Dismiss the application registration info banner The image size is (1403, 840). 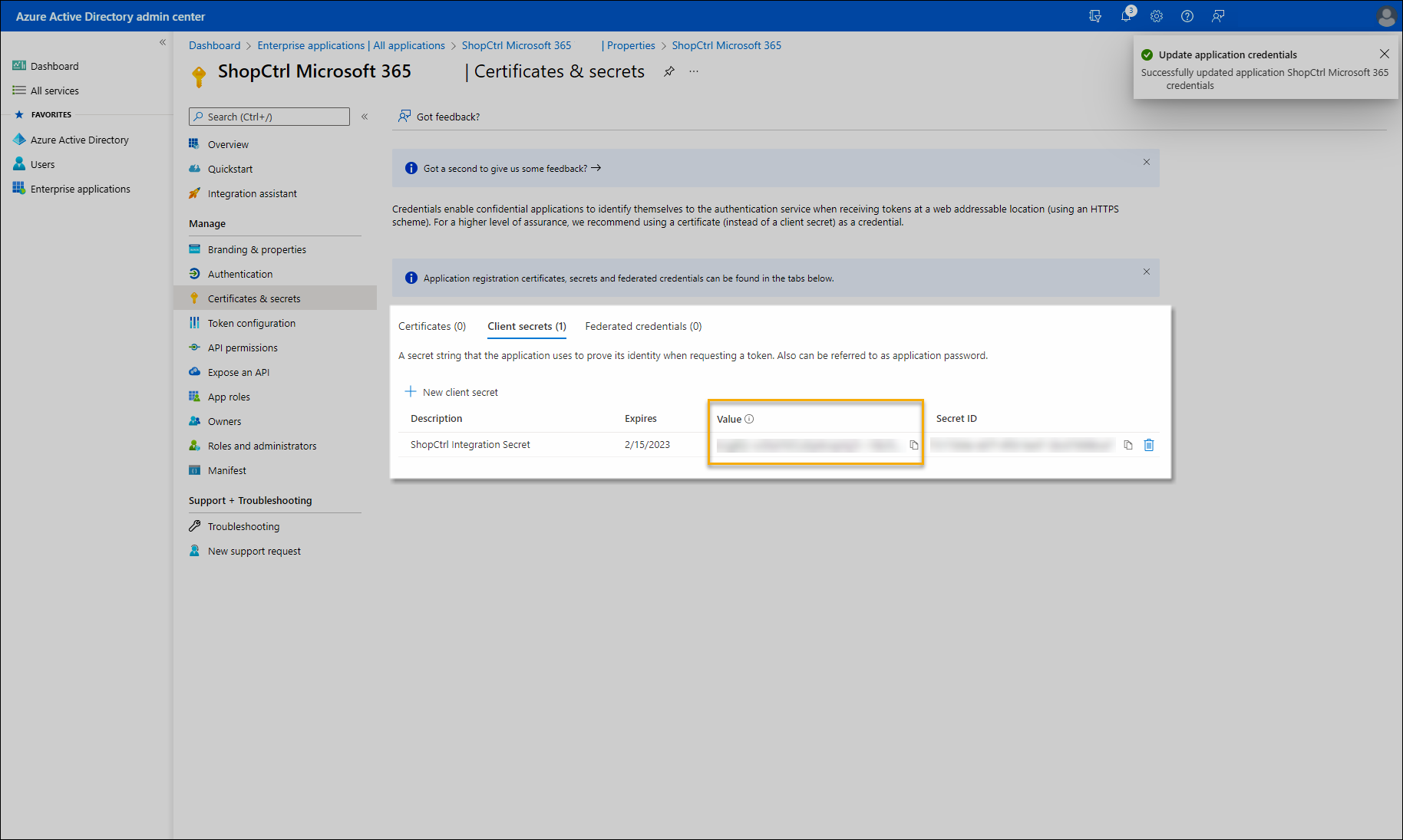pos(1147,272)
